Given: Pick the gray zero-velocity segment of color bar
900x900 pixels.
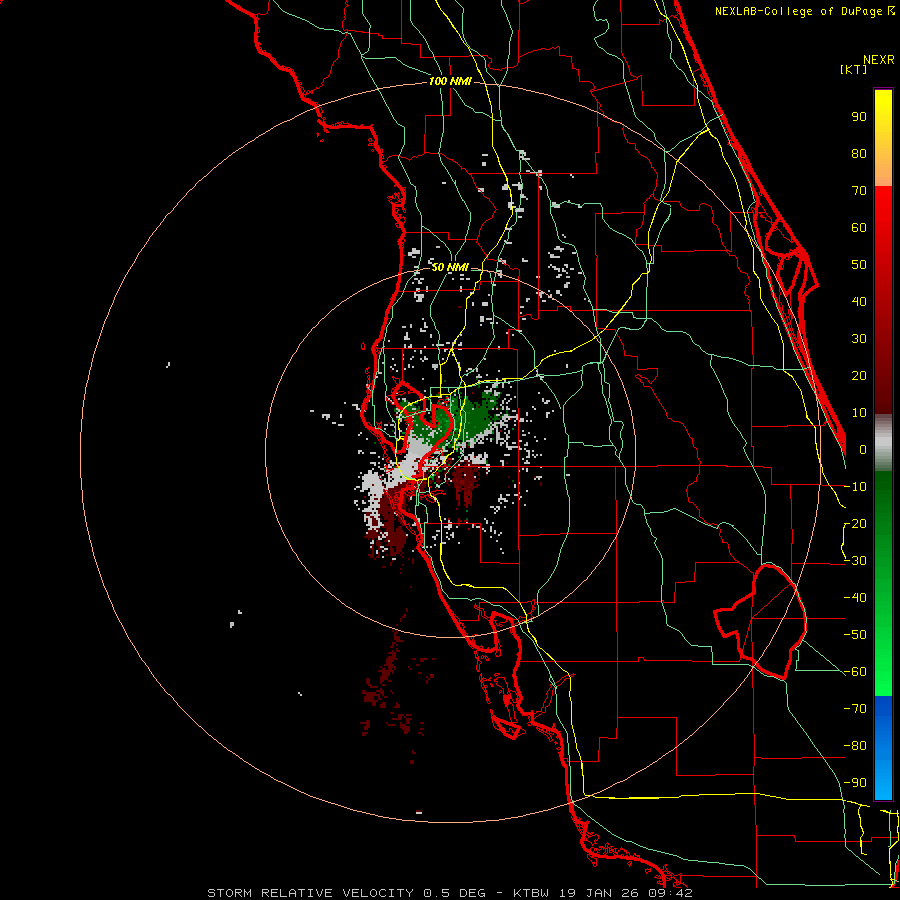Looking at the screenshot, I should pos(883,442).
